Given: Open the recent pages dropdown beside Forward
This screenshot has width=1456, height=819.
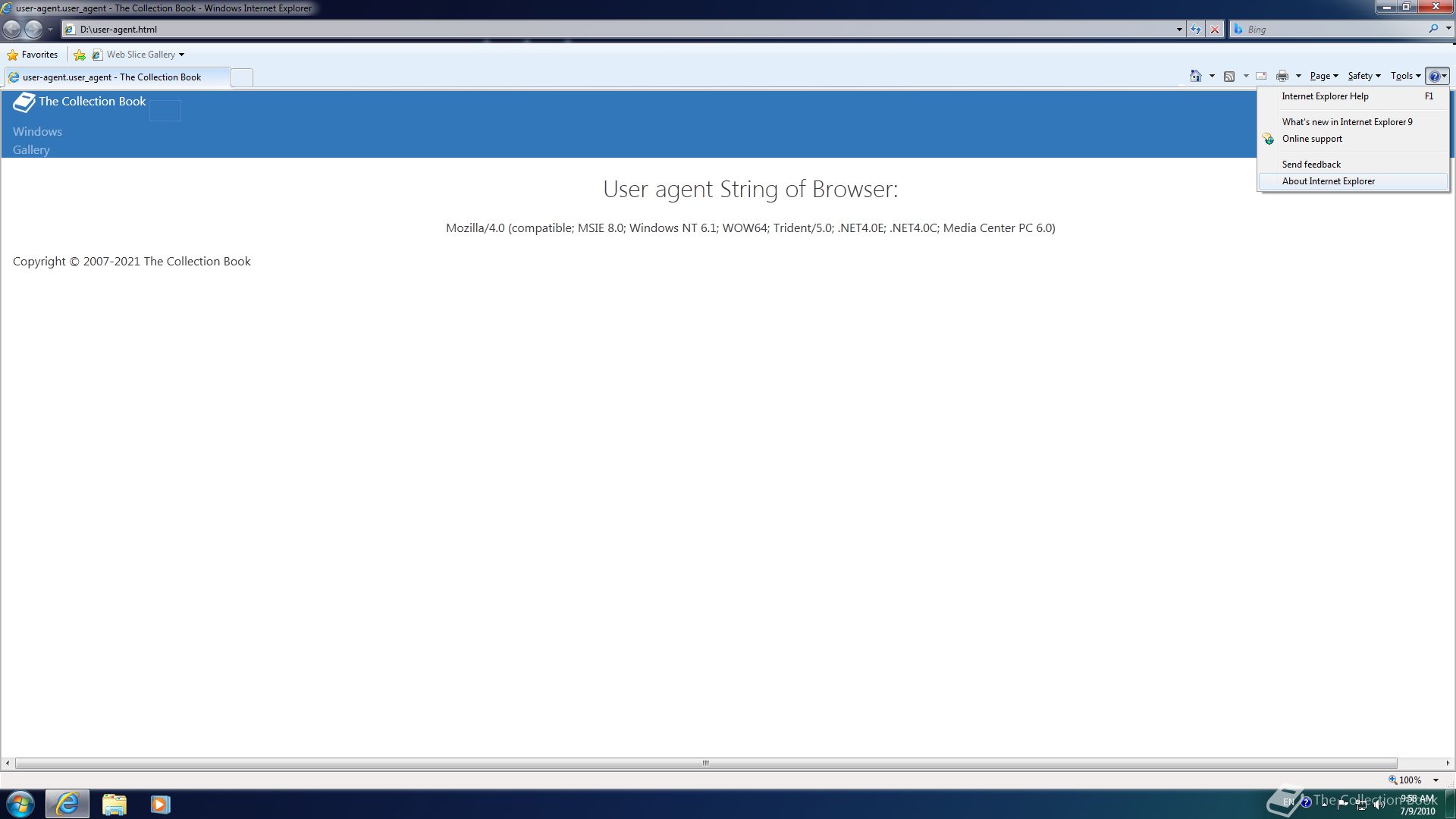Looking at the screenshot, I should point(50,29).
